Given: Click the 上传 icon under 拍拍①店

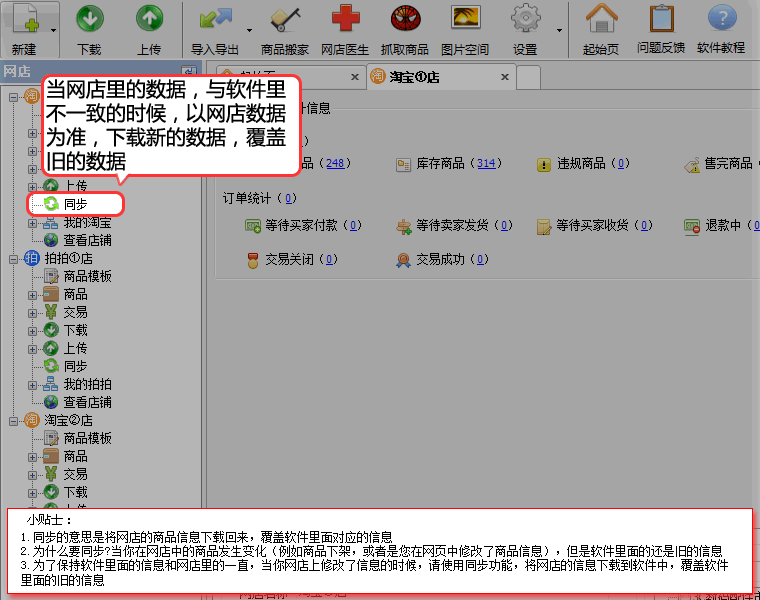Looking at the screenshot, I should pos(51,348).
